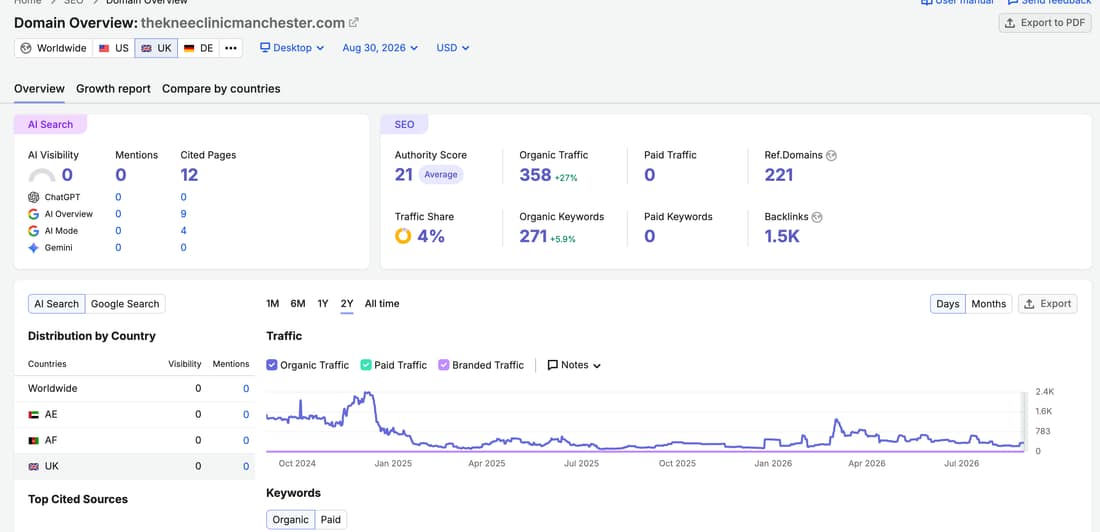
Task: Select the US flag database
Action: [x=114, y=48]
